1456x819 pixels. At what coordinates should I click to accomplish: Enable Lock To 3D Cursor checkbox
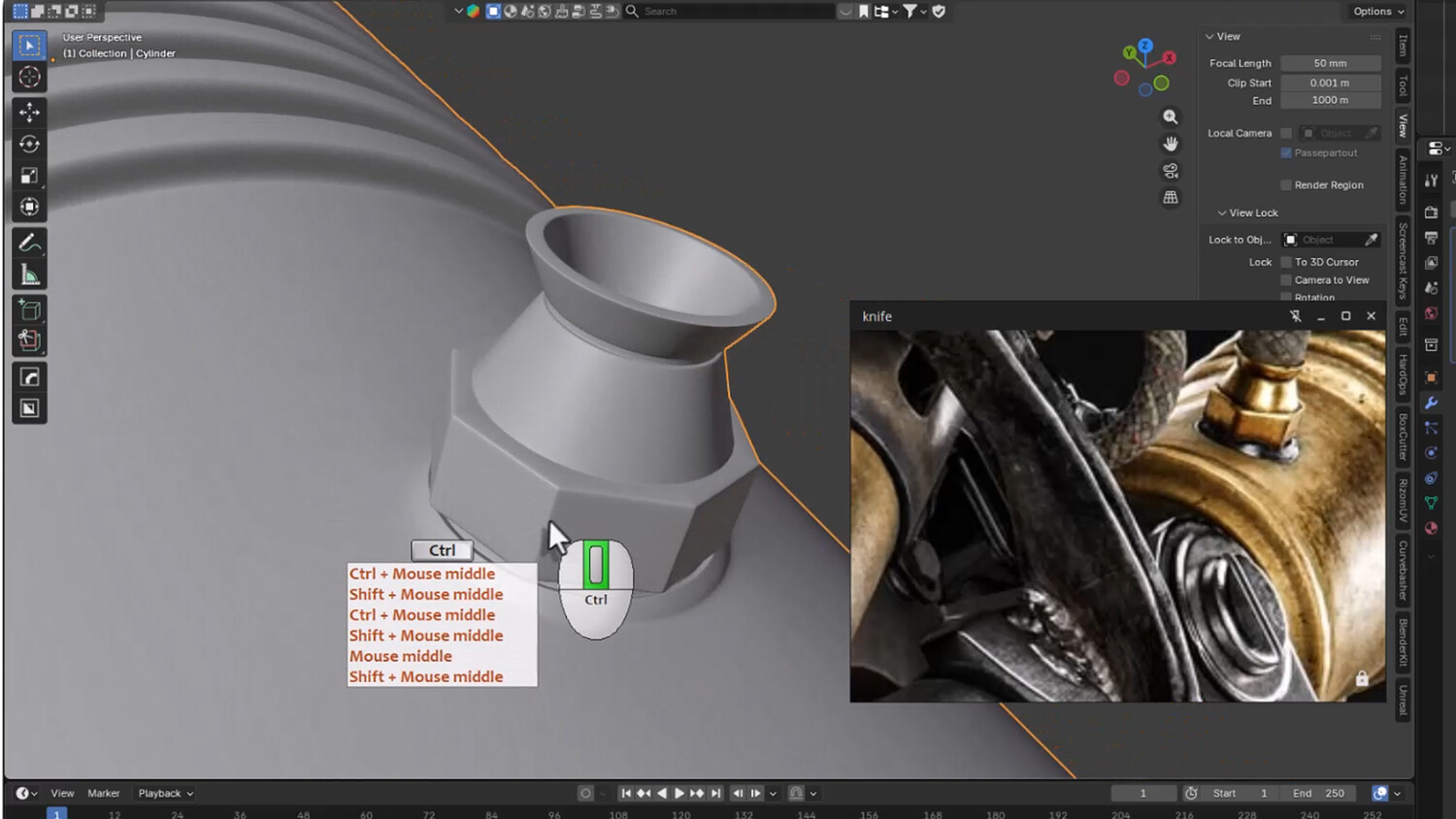tap(1286, 262)
